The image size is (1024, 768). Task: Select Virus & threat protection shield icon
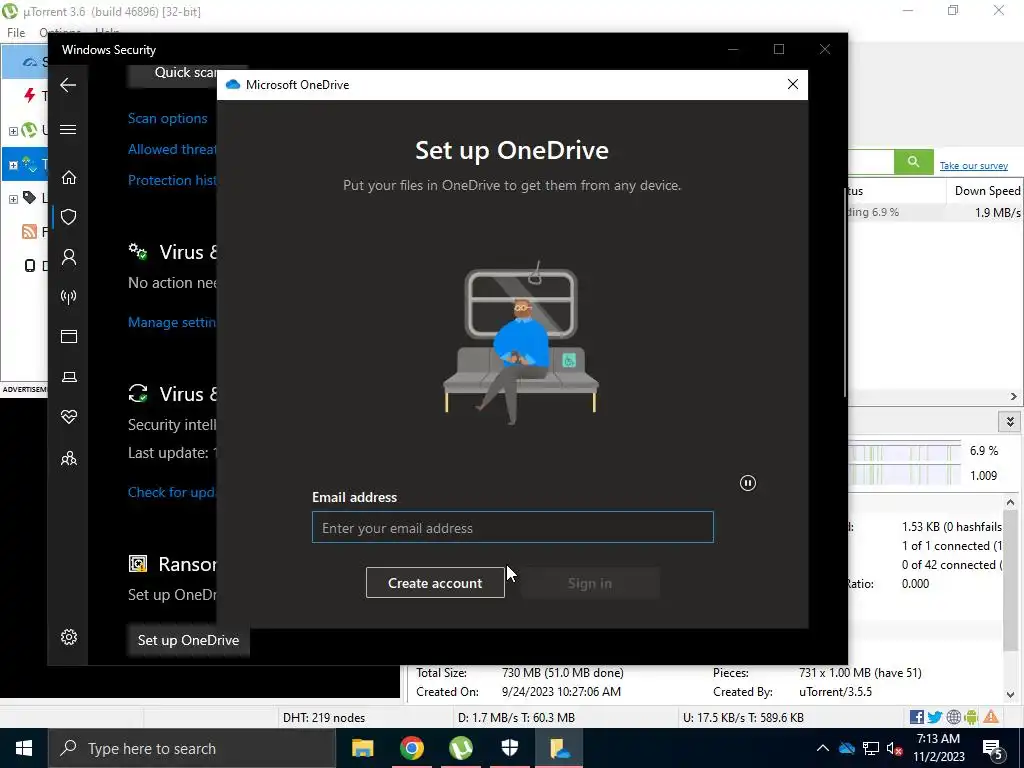[69, 217]
